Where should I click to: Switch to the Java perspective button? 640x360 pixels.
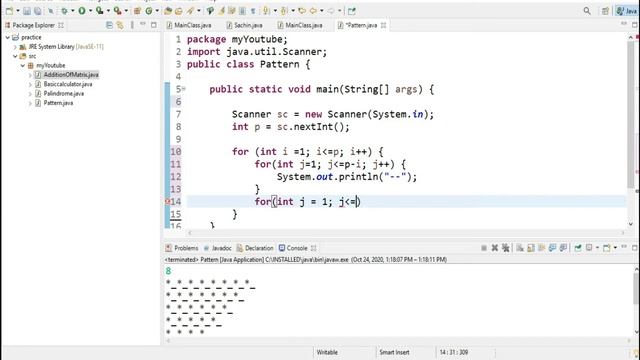pyautogui.click(x=627, y=11)
